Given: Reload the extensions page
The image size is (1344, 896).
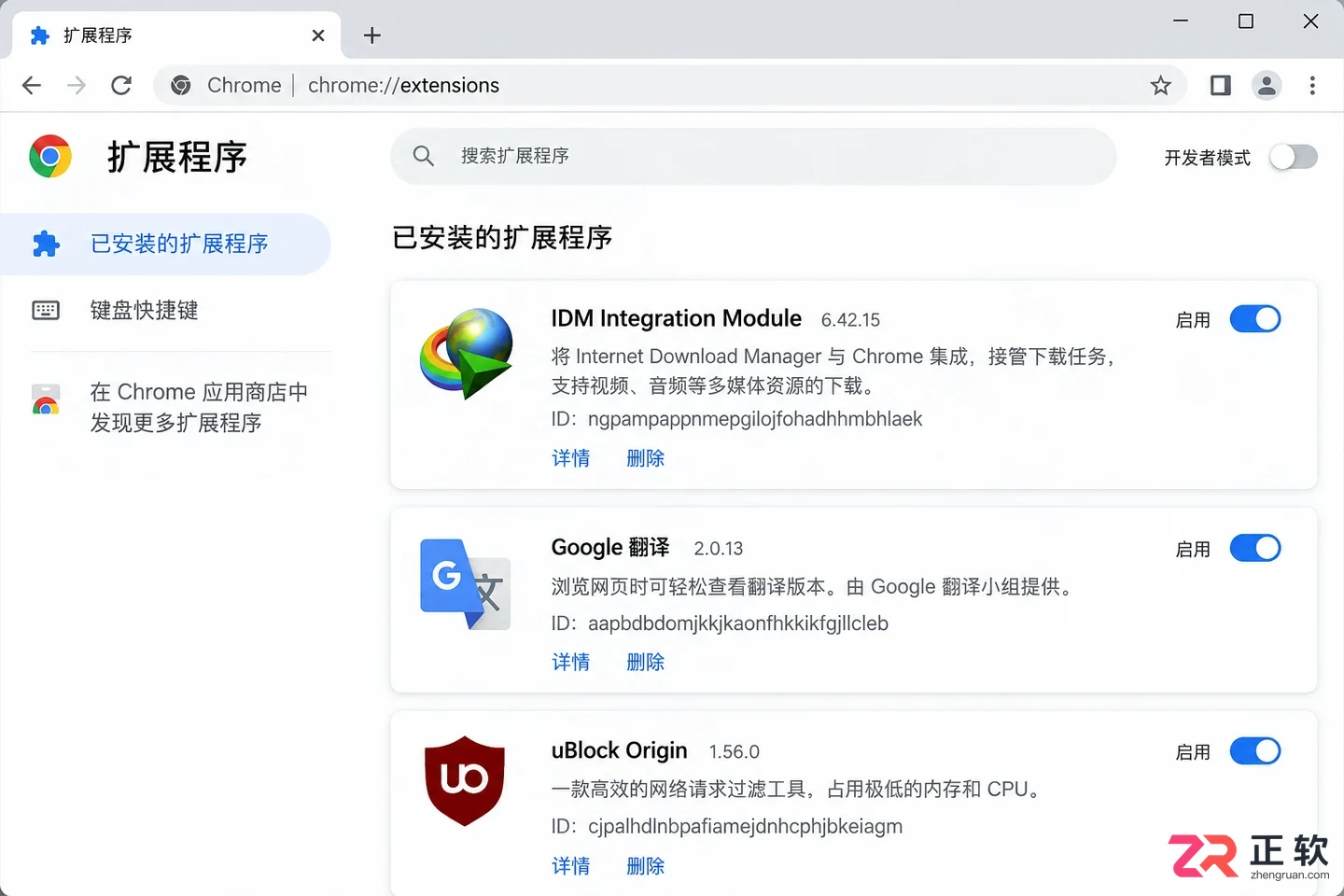Looking at the screenshot, I should point(121,86).
